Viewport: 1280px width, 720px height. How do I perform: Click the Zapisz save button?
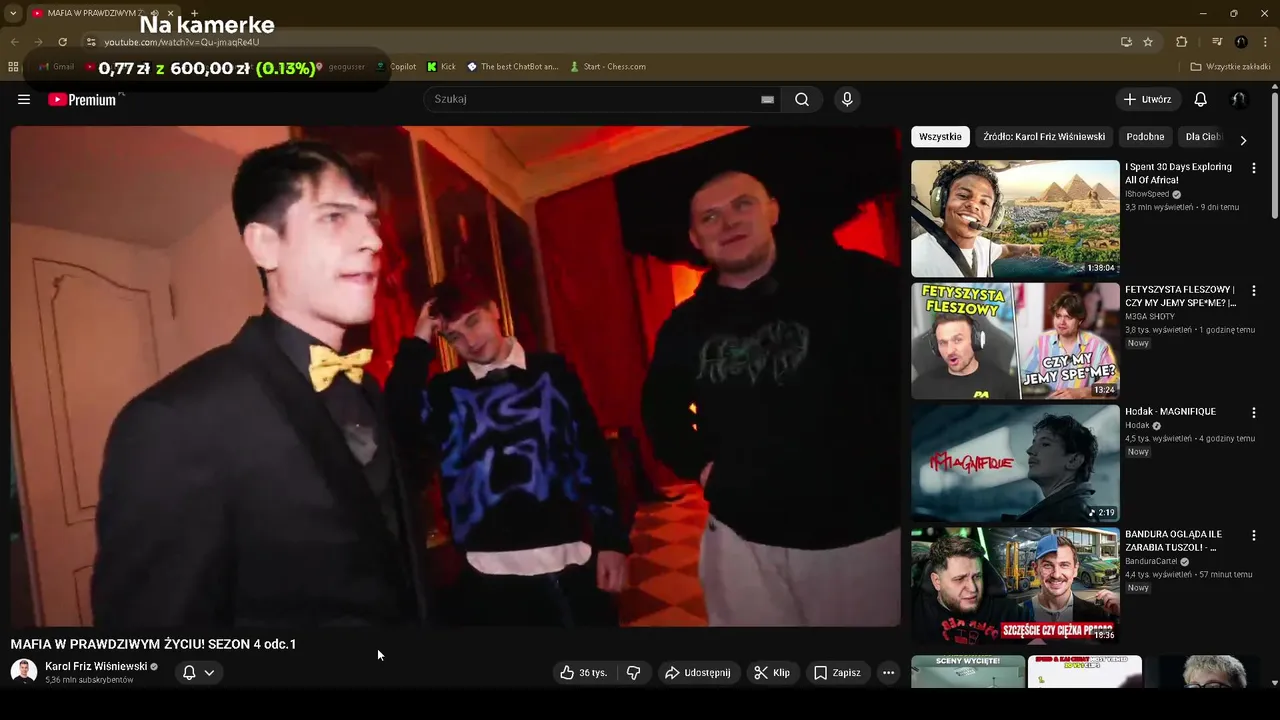pyautogui.click(x=837, y=673)
